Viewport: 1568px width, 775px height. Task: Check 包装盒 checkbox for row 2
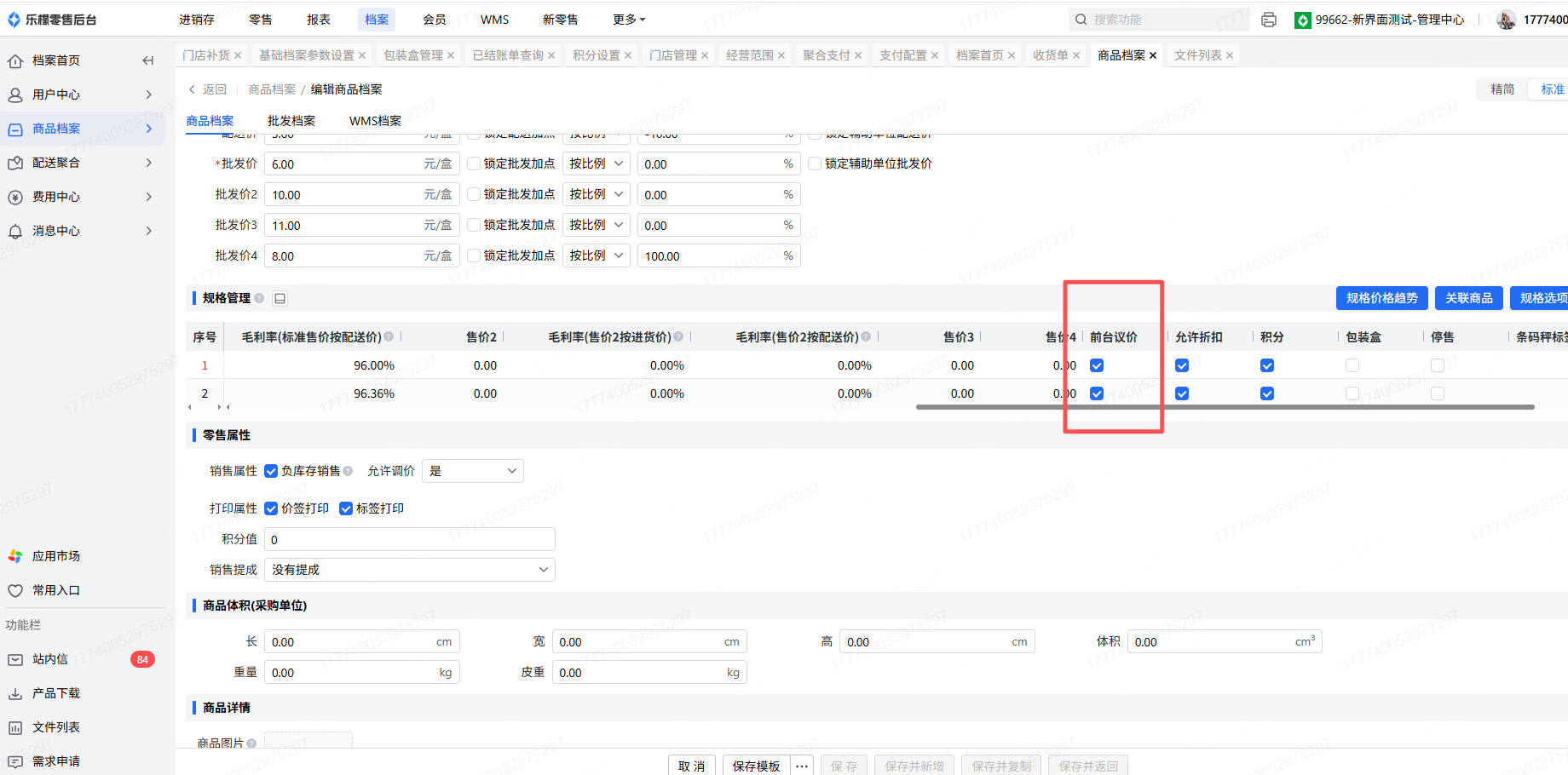[1352, 393]
